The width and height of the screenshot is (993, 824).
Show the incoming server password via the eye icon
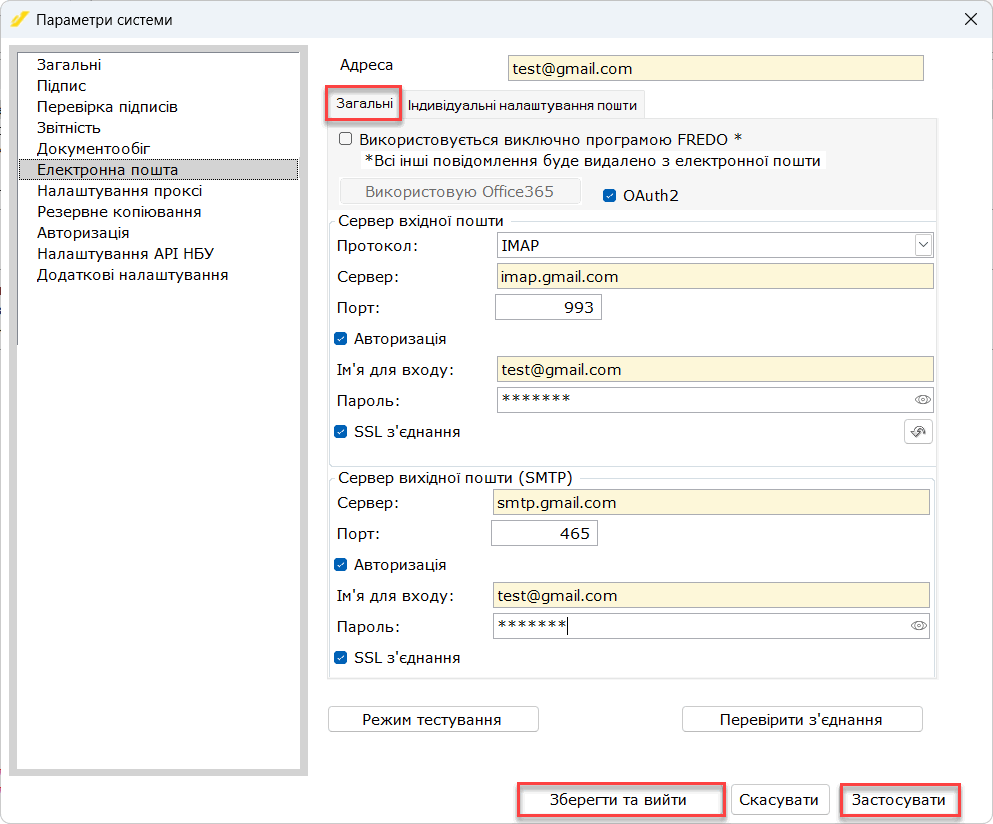point(923,400)
